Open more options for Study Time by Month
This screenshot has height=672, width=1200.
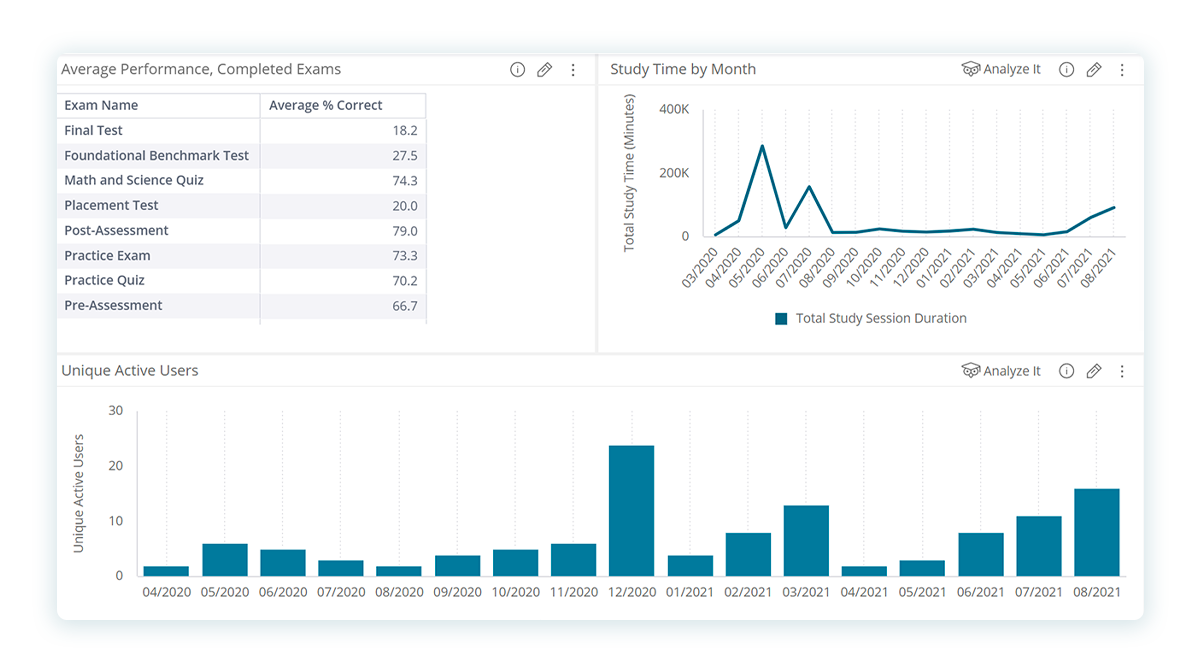coord(1122,70)
